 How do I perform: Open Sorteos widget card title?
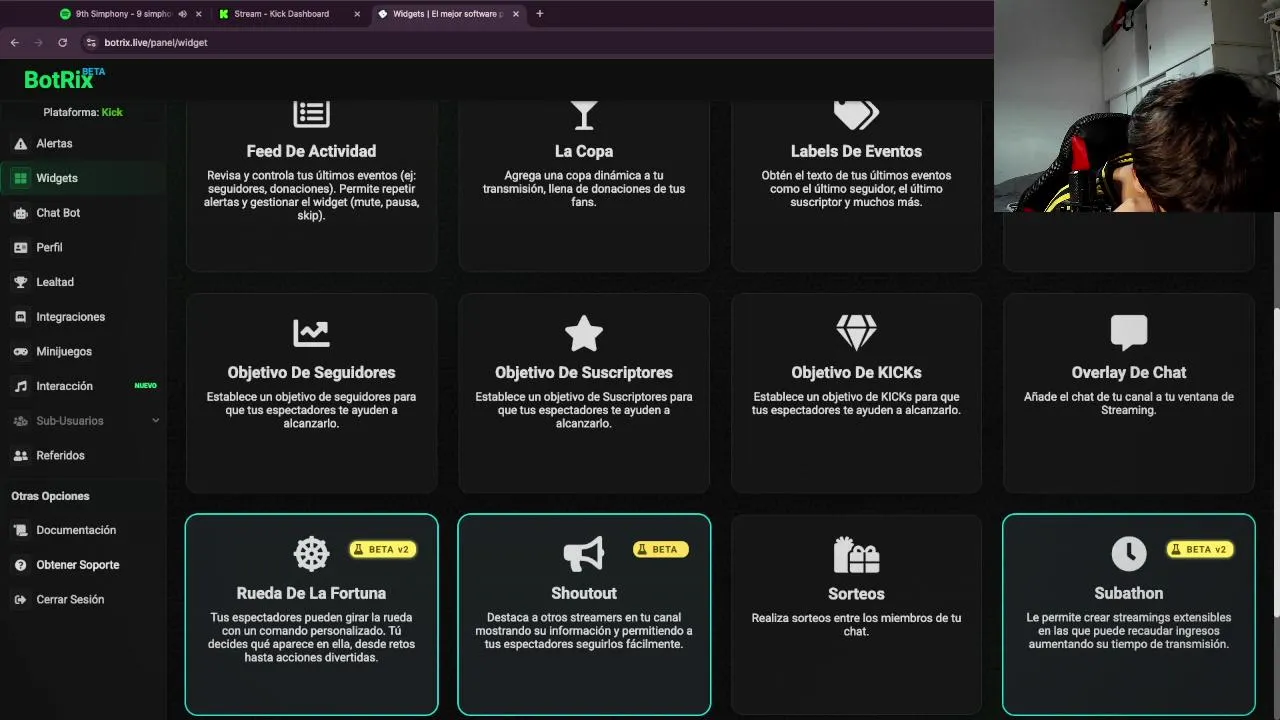pos(856,594)
